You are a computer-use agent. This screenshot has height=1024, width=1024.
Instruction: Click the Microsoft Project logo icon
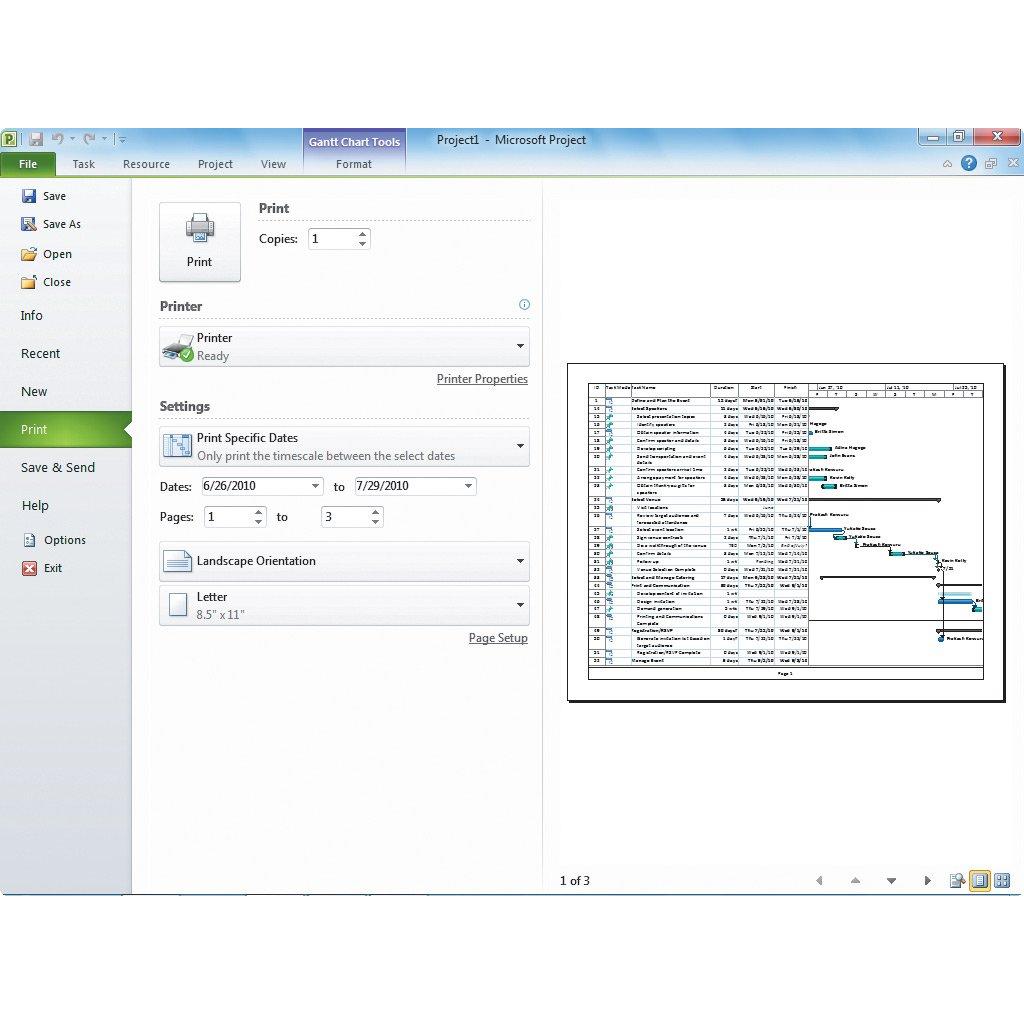pos(9,139)
